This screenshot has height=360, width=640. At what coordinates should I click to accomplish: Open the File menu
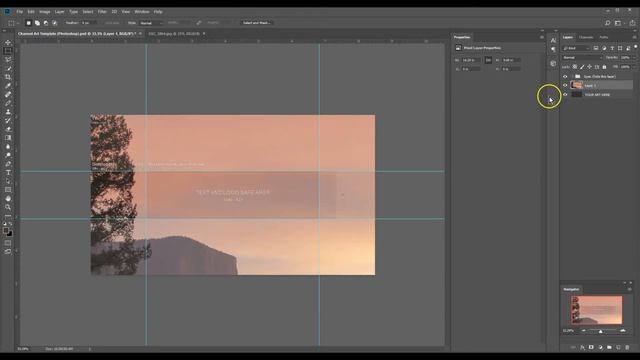pos(20,11)
